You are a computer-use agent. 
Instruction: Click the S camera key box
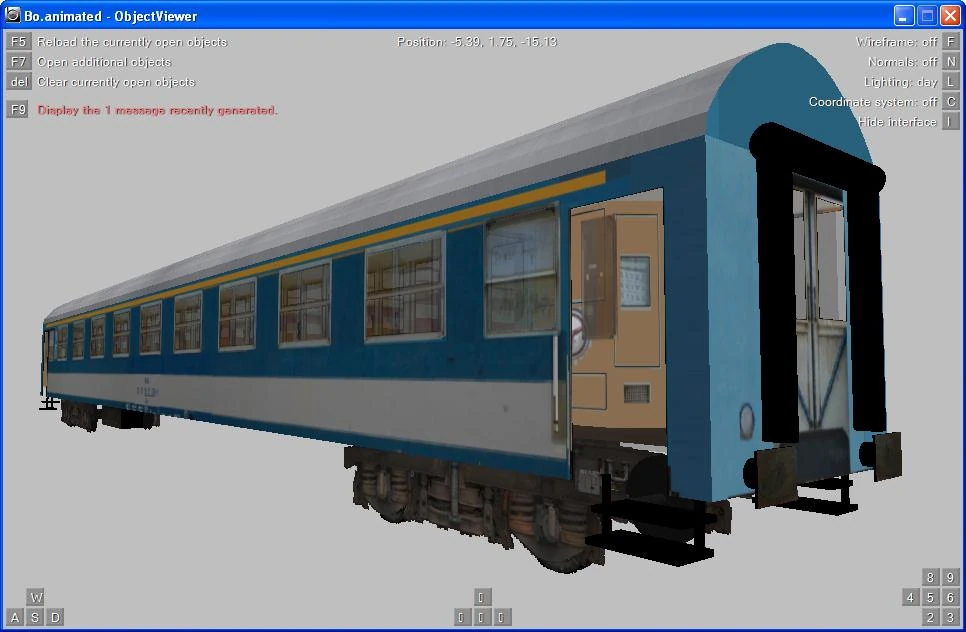(35, 617)
